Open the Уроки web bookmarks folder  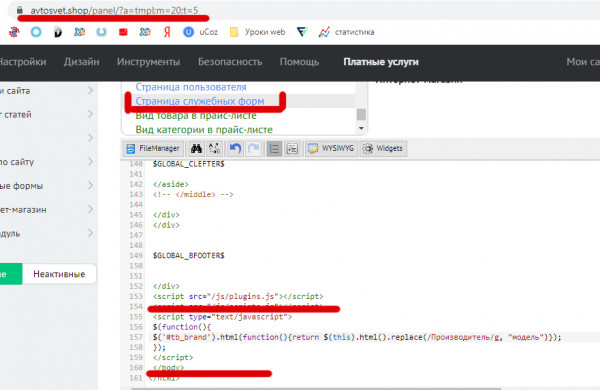point(258,32)
